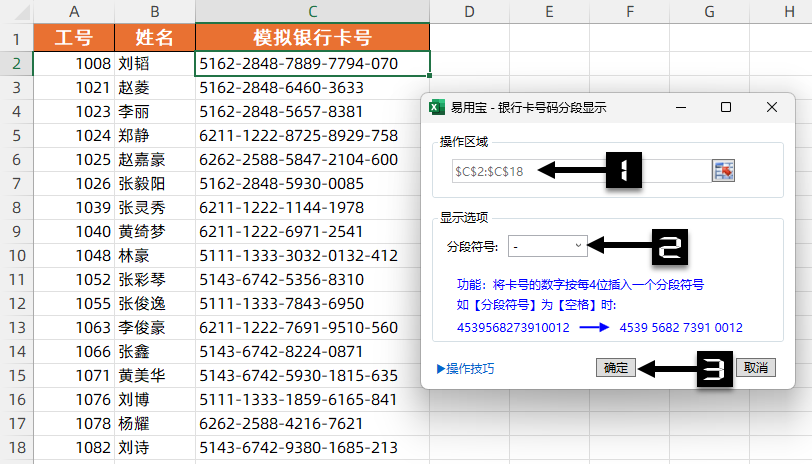Click the 模拟银行卡号 header cell

(312, 37)
